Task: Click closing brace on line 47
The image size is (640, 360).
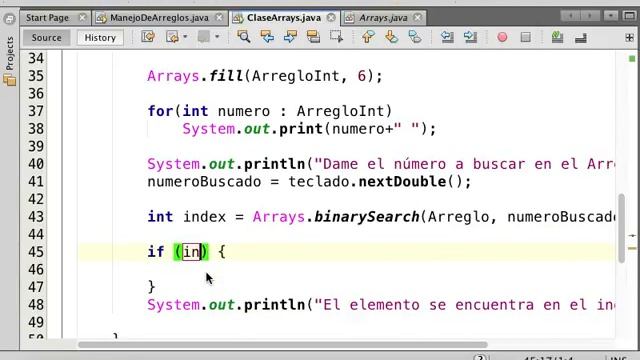Action: (151, 287)
